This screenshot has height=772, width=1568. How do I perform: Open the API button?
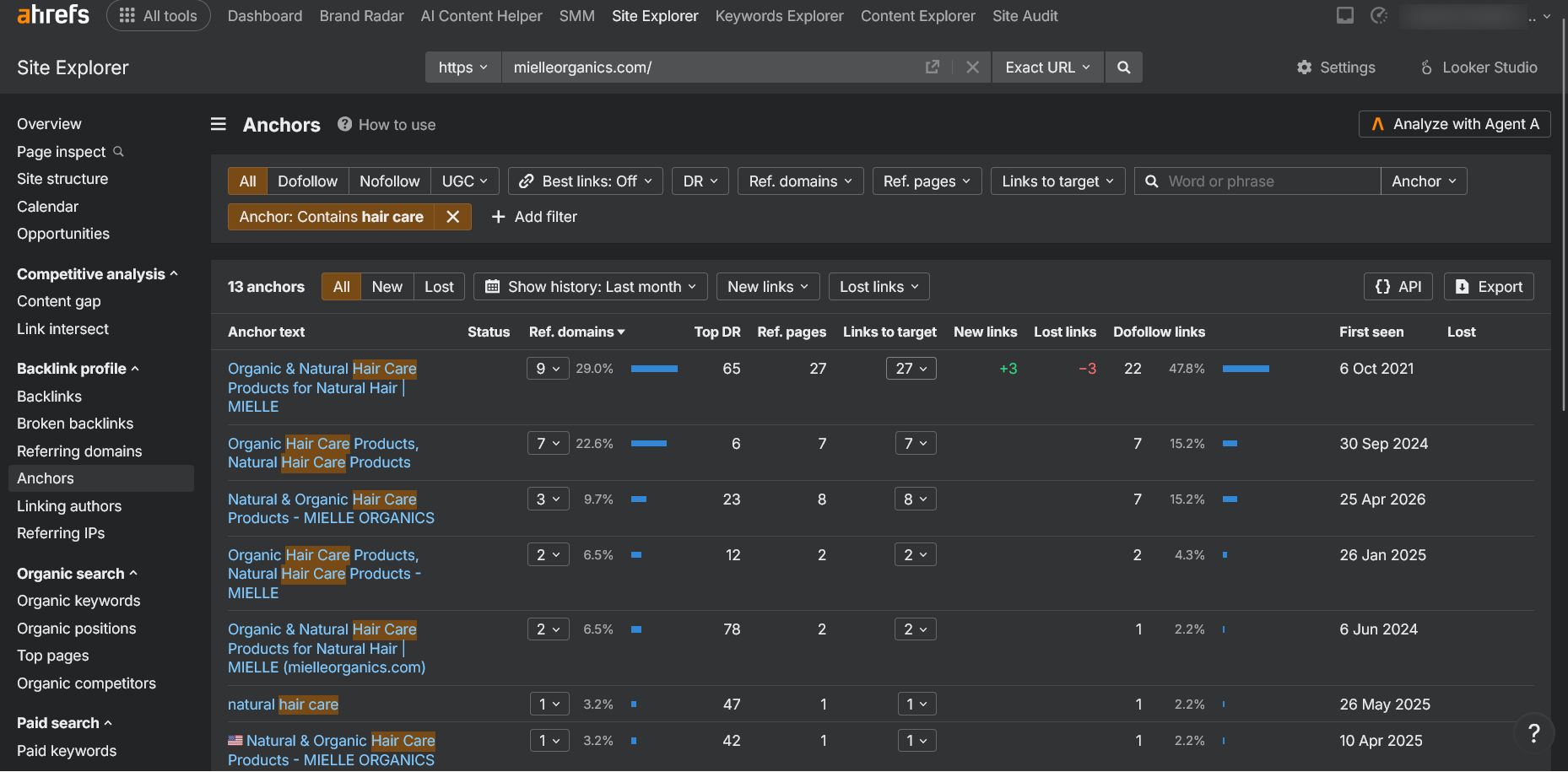1398,287
